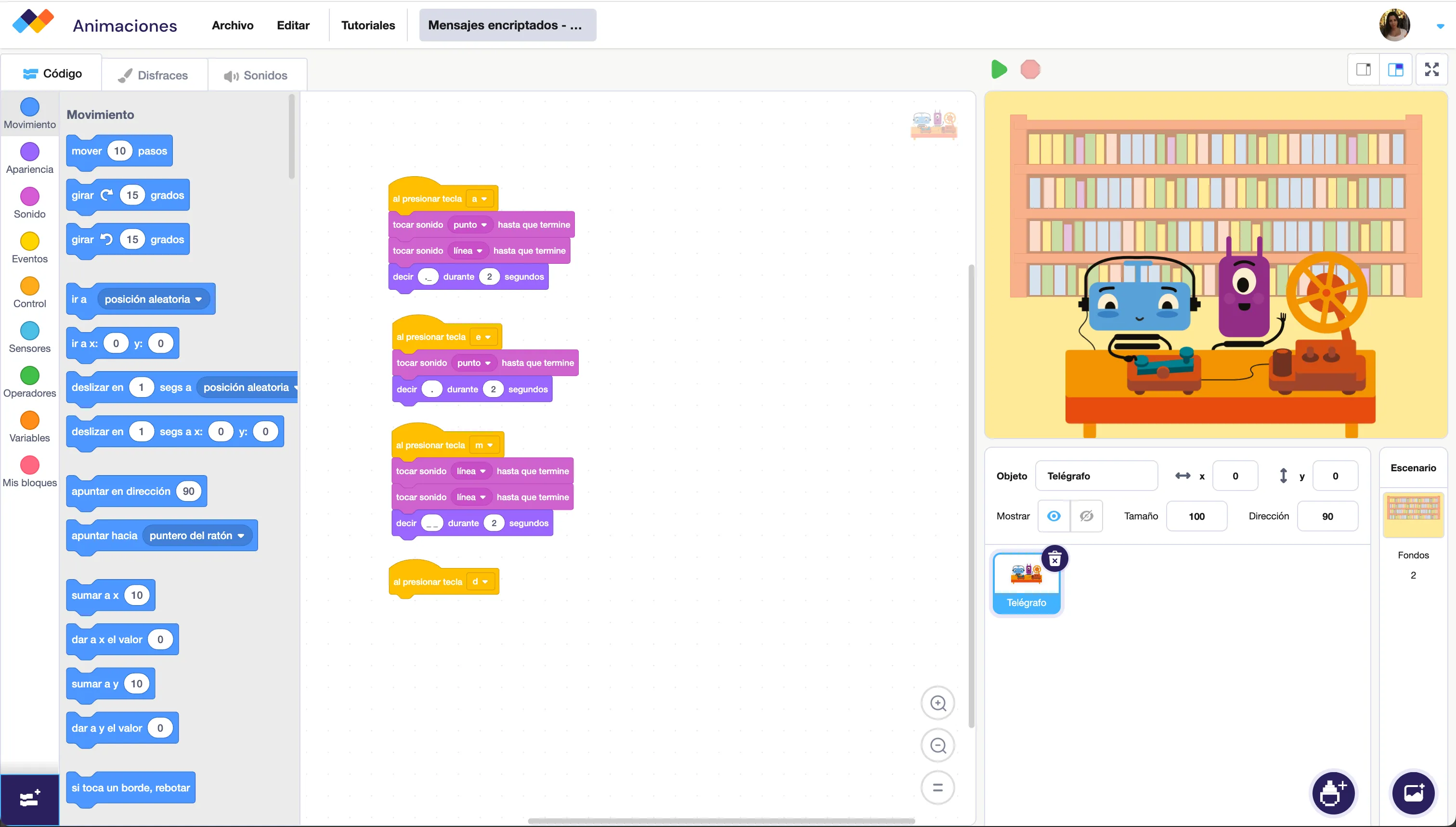Image resolution: width=1456 pixels, height=827 pixels.
Task: Delete the Telégrafo sprite with trash icon
Action: (1054, 559)
